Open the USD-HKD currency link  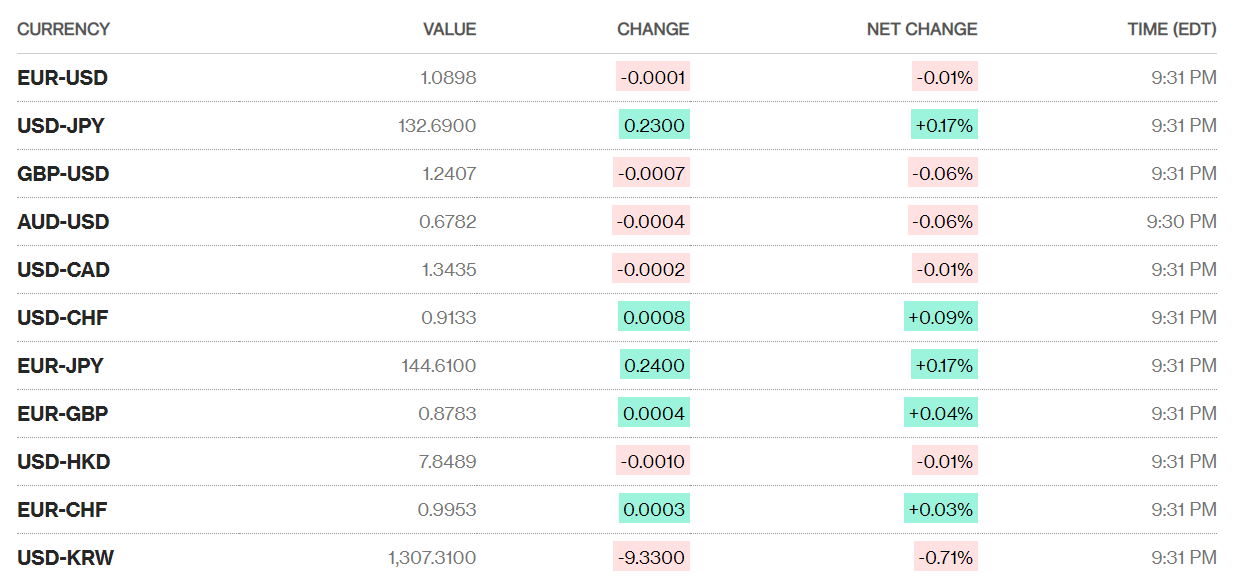[63, 462]
